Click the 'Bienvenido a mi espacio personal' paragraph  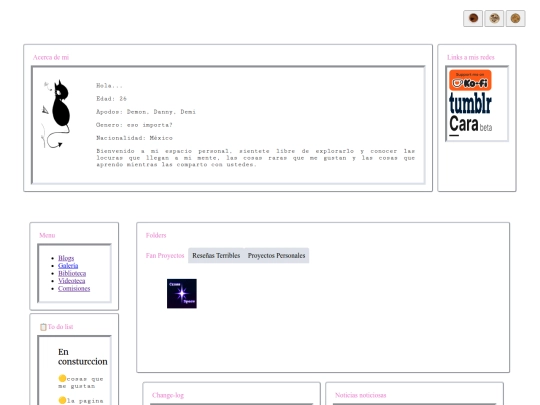pyautogui.click(x=256, y=158)
